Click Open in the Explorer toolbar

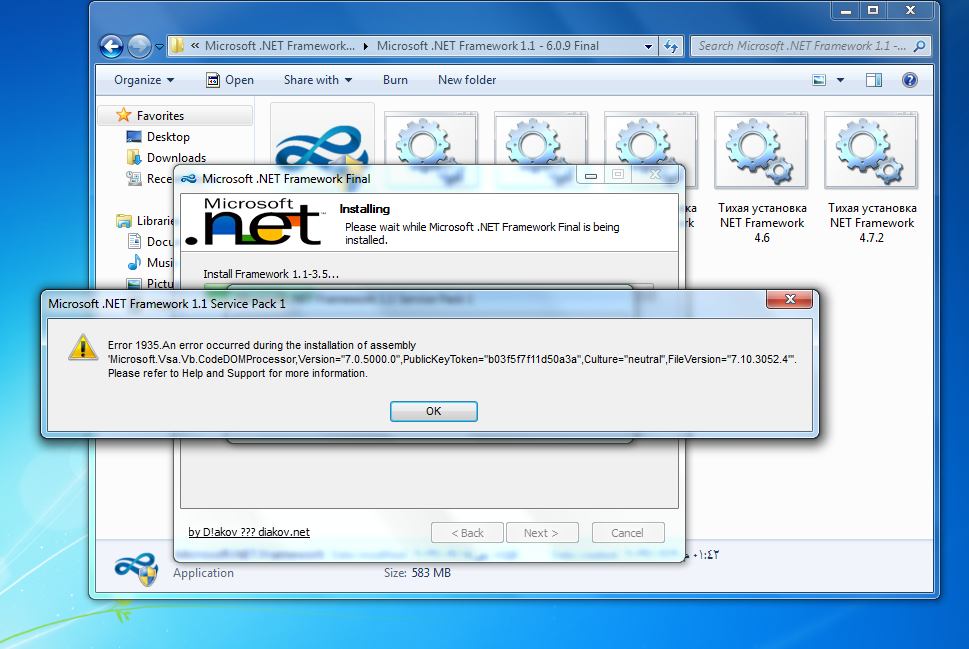(230, 80)
